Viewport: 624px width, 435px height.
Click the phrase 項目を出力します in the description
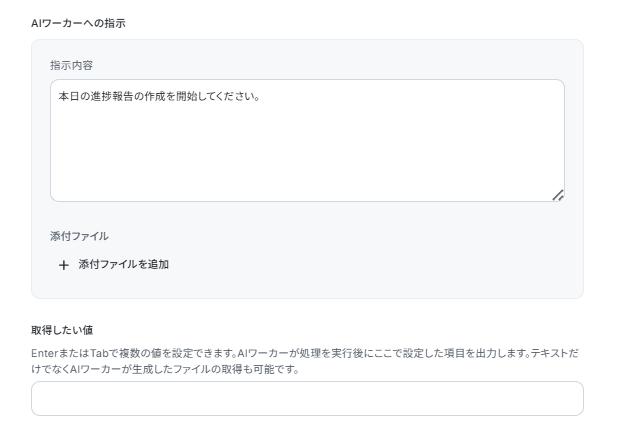477,353
